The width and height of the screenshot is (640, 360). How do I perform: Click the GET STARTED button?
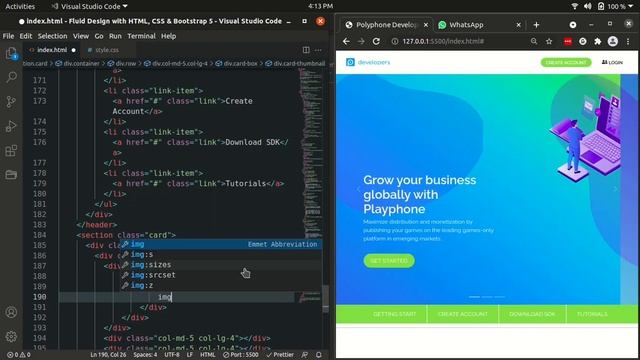(x=389, y=260)
